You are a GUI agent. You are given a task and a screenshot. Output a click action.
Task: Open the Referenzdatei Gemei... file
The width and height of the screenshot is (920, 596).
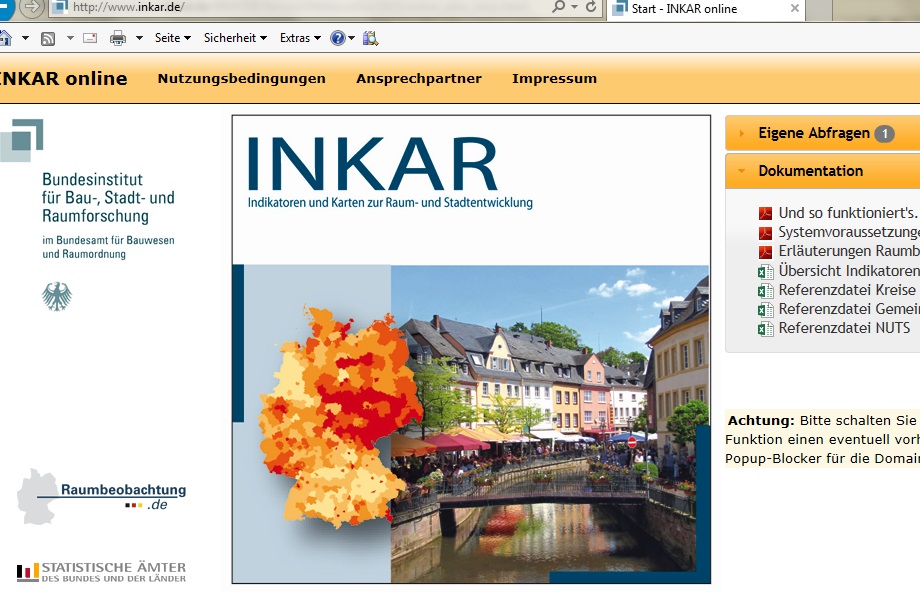(x=849, y=309)
